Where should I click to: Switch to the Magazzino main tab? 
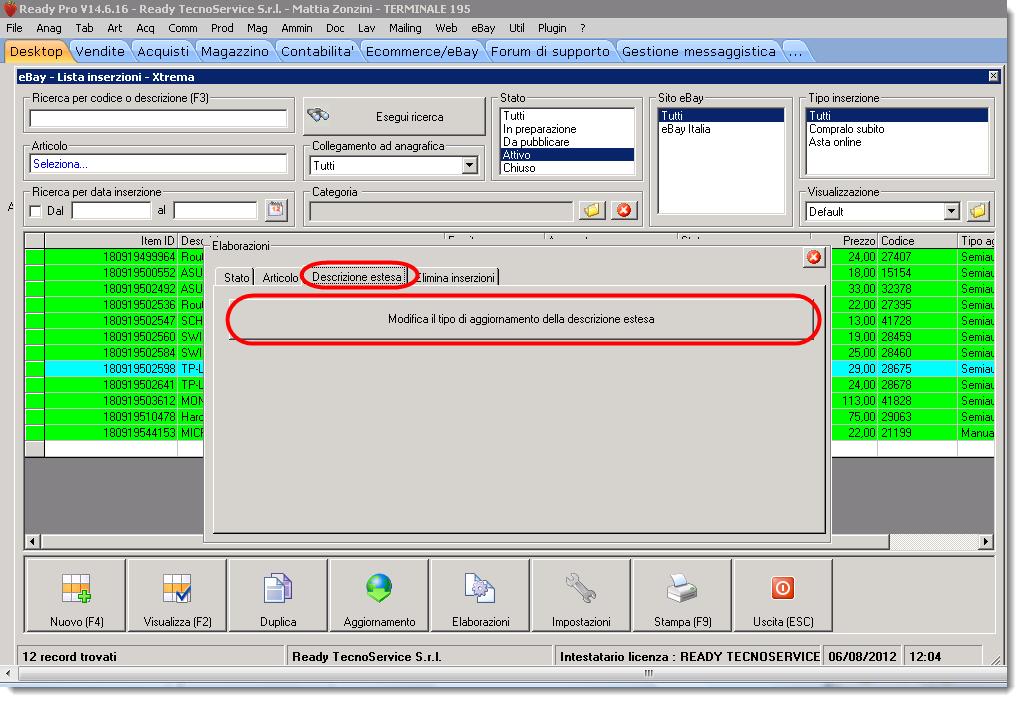[x=235, y=51]
